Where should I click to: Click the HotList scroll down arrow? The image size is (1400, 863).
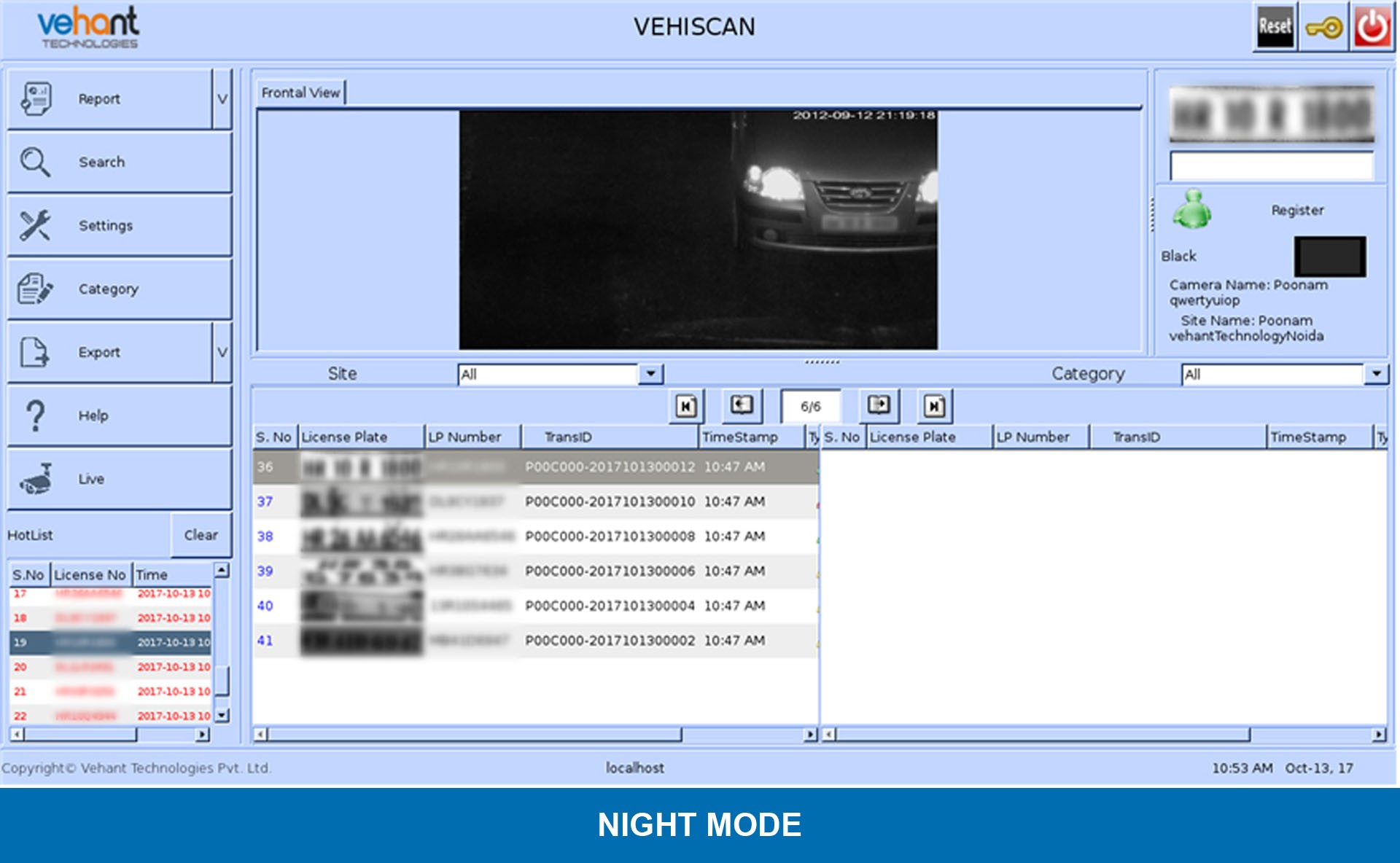coord(222,716)
